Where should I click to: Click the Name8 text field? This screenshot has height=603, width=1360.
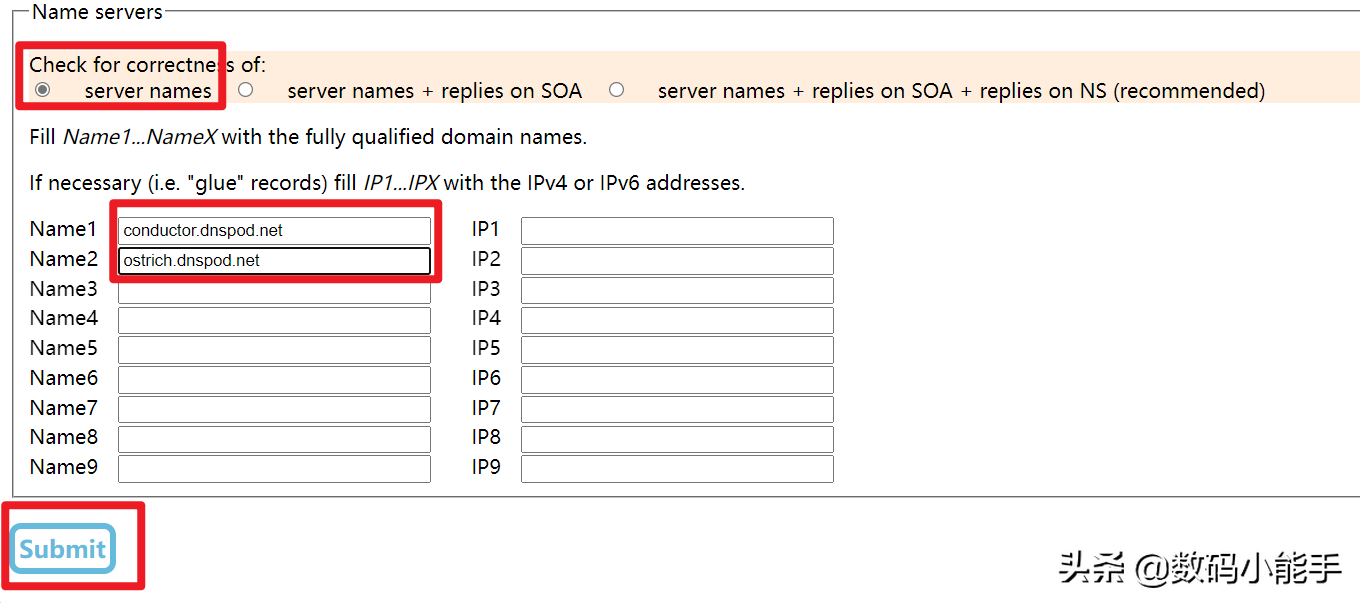pyautogui.click(x=274, y=439)
